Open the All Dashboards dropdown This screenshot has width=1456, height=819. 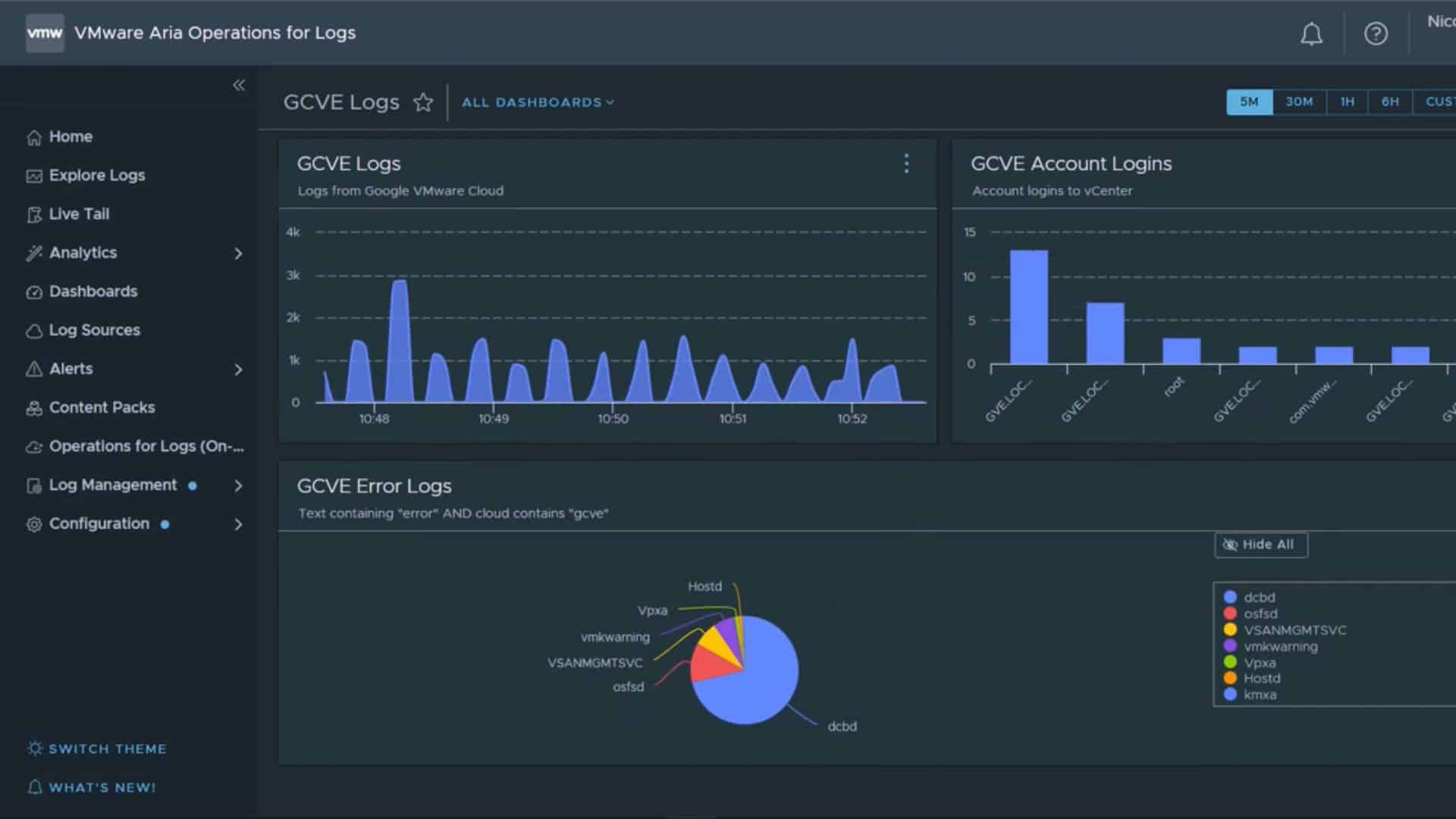(x=538, y=102)
